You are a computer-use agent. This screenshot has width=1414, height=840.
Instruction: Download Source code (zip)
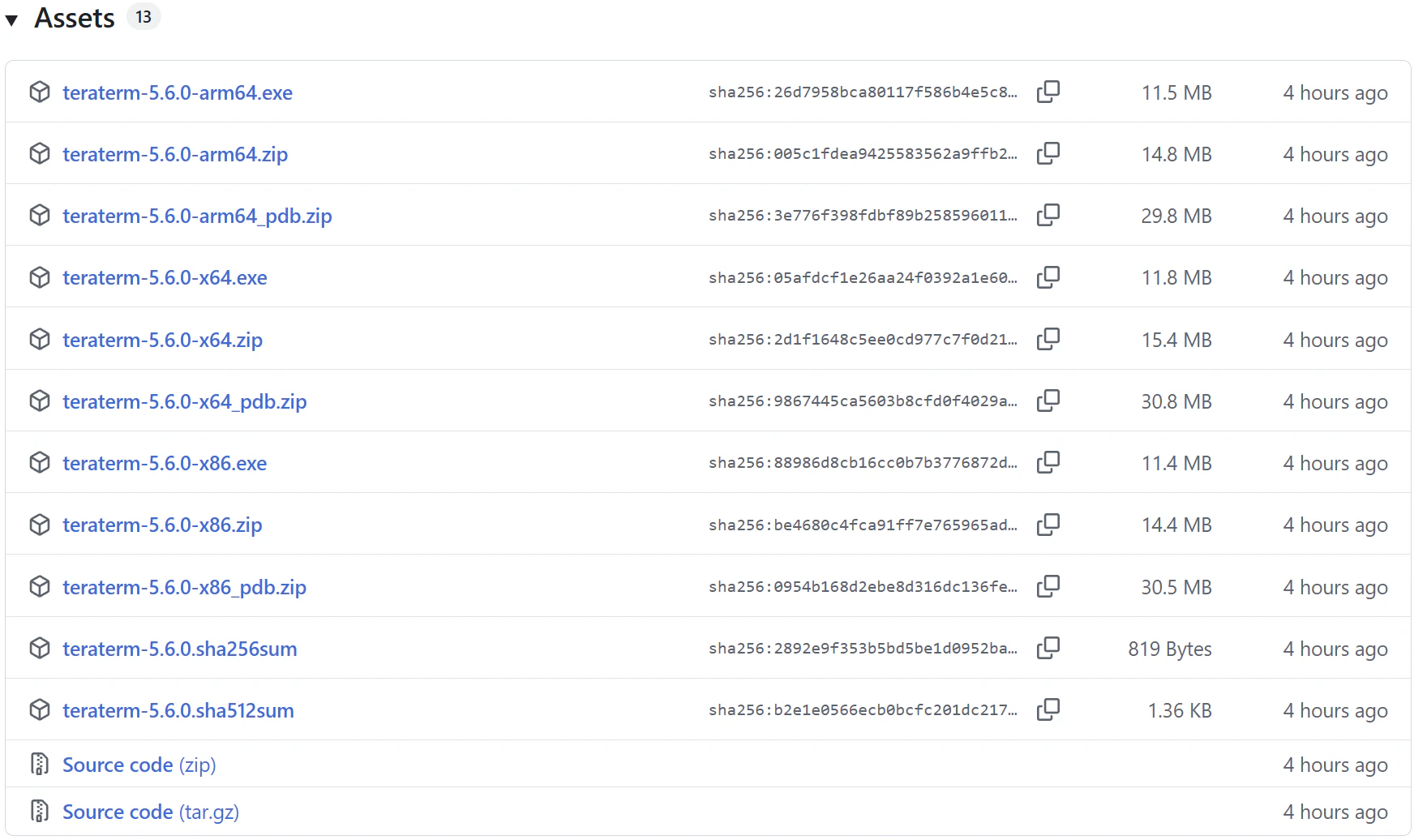(x=139, y=765)
